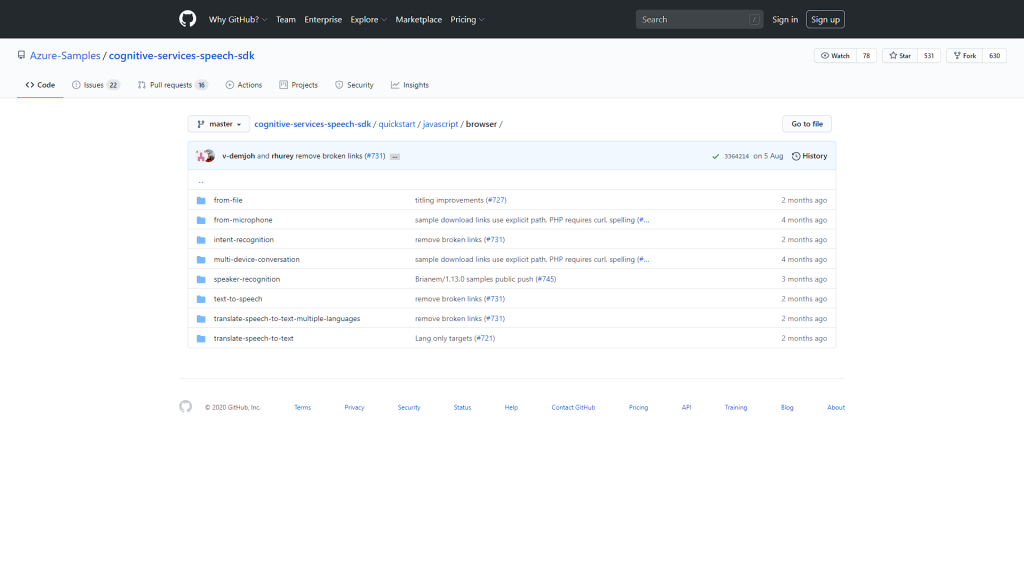Click the footer GitHub logo
Image resolution: width=1024 pixels, height=576 pixels.
pos(185,407)
